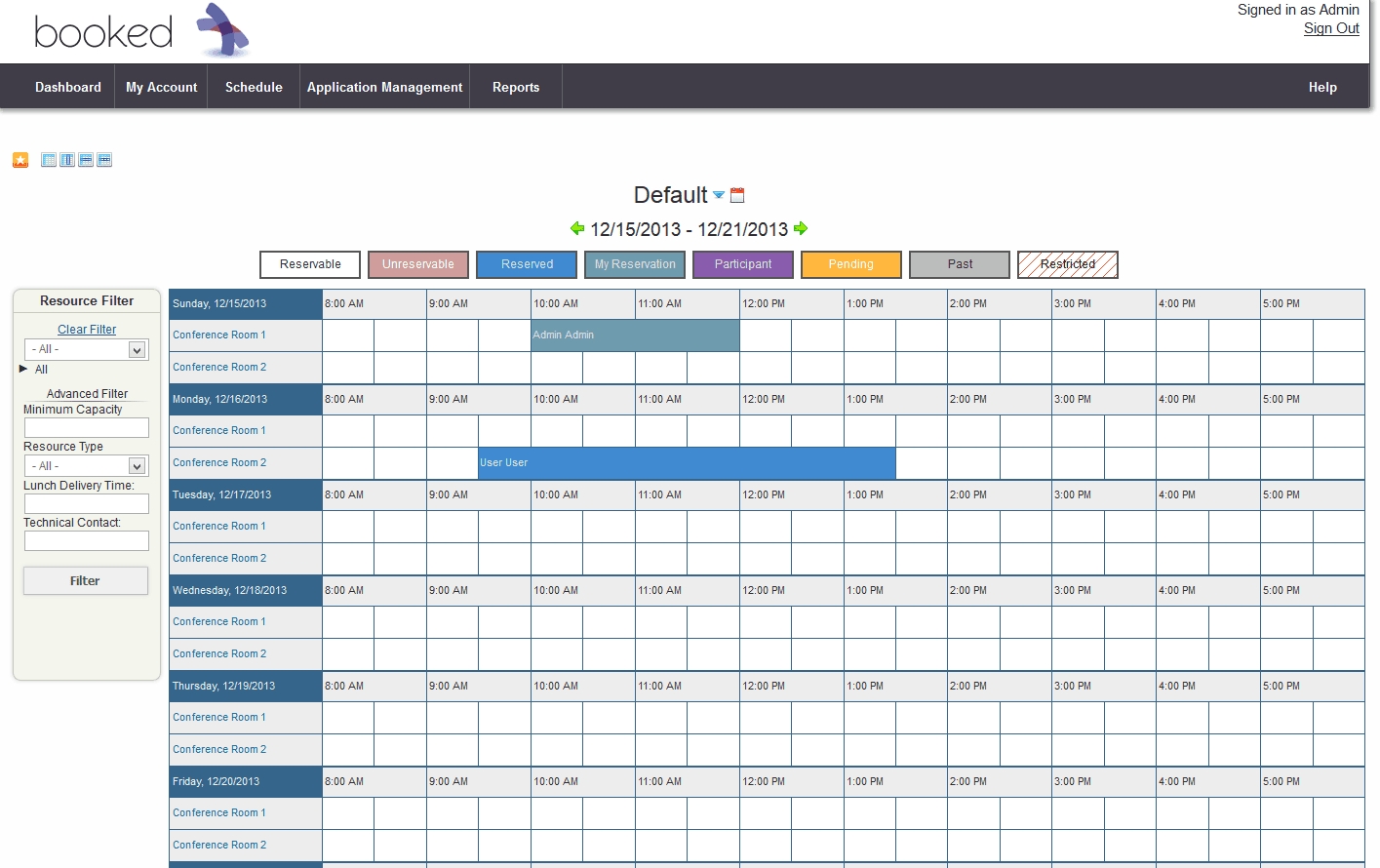Select the layout icon with solid highlighted row
The image size is (1380, 868).
(x=86, y=160)
